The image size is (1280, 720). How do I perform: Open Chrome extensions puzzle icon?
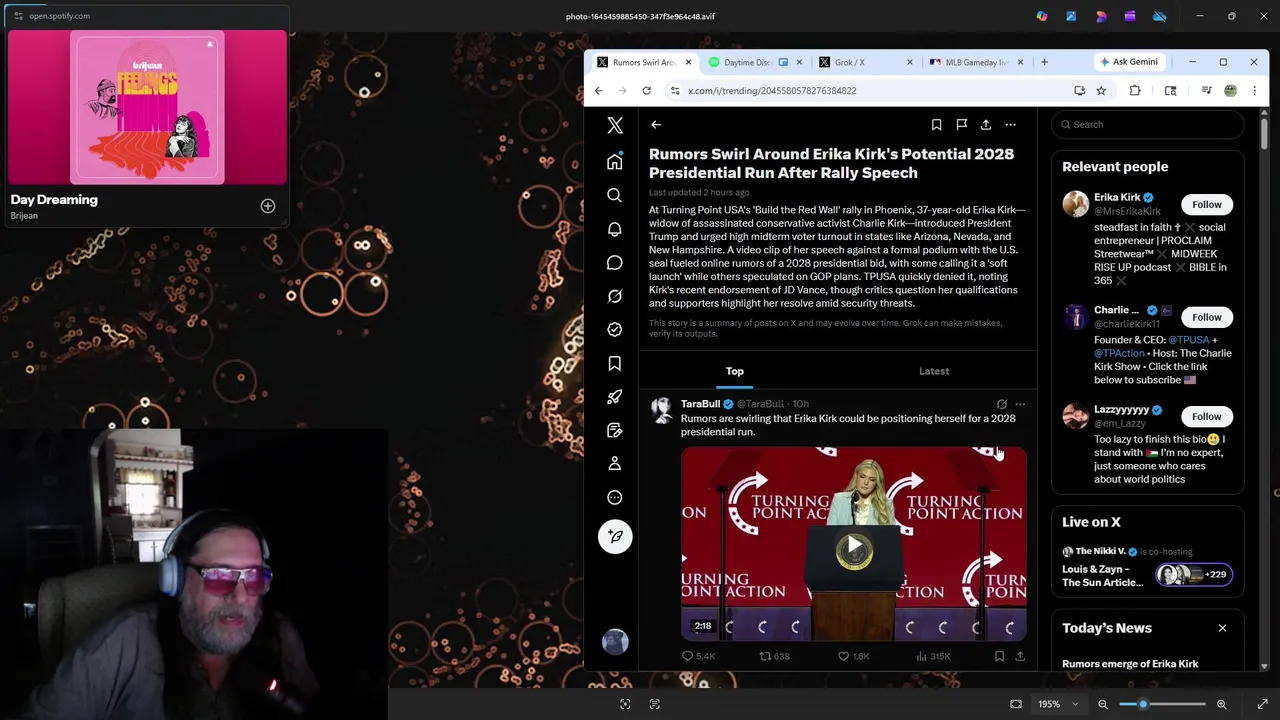[1135, 91]
